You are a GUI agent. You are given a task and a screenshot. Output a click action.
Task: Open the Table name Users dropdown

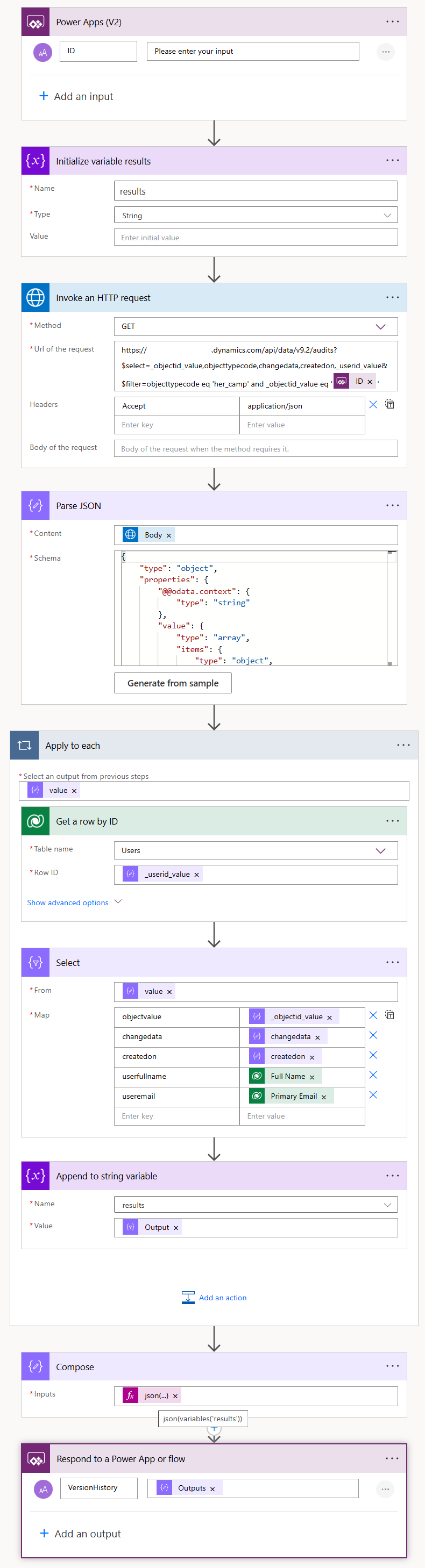(x=380, y=850)
